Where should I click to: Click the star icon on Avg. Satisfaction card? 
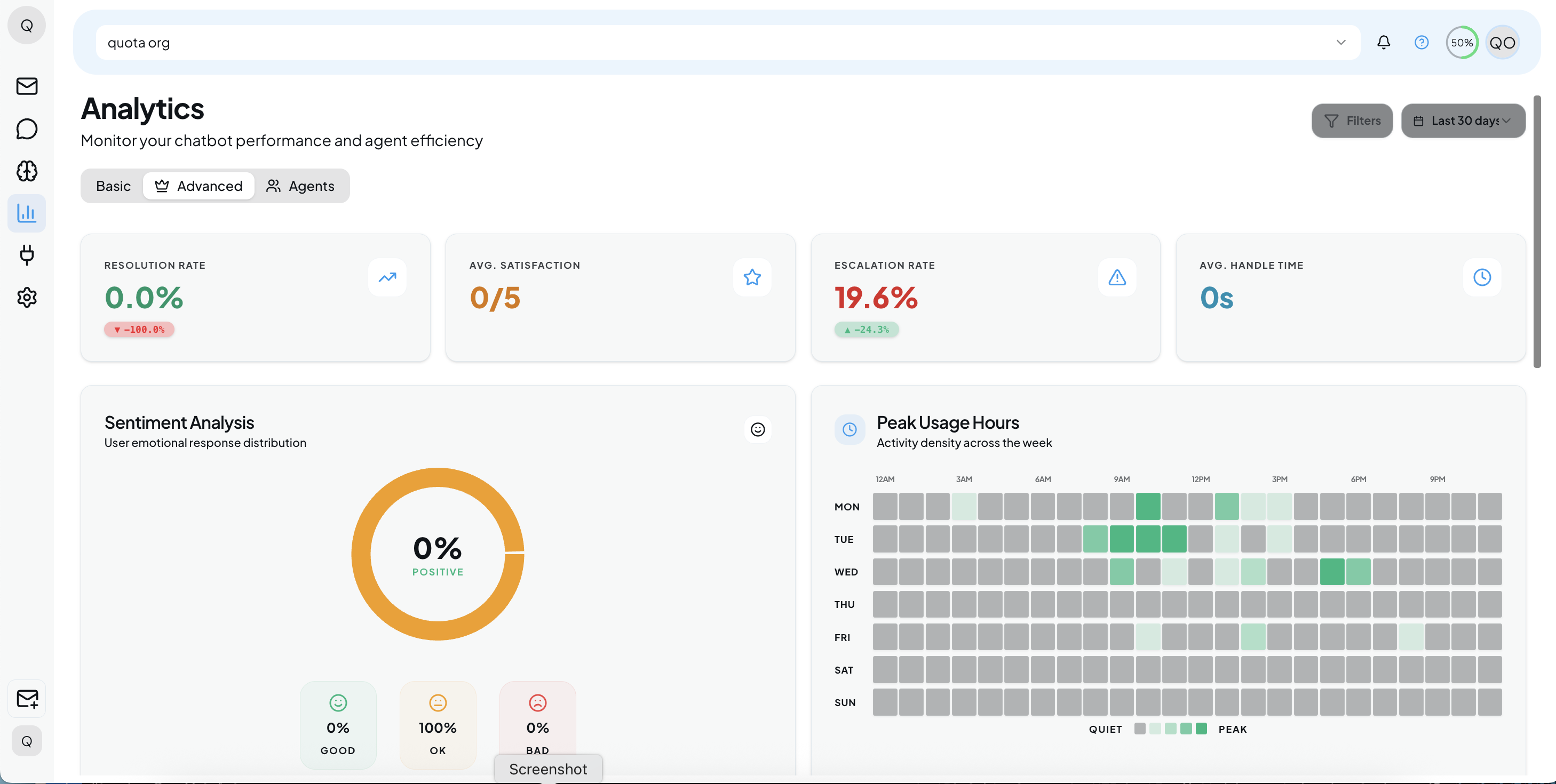pyautogui.click(x=752, y=277)
